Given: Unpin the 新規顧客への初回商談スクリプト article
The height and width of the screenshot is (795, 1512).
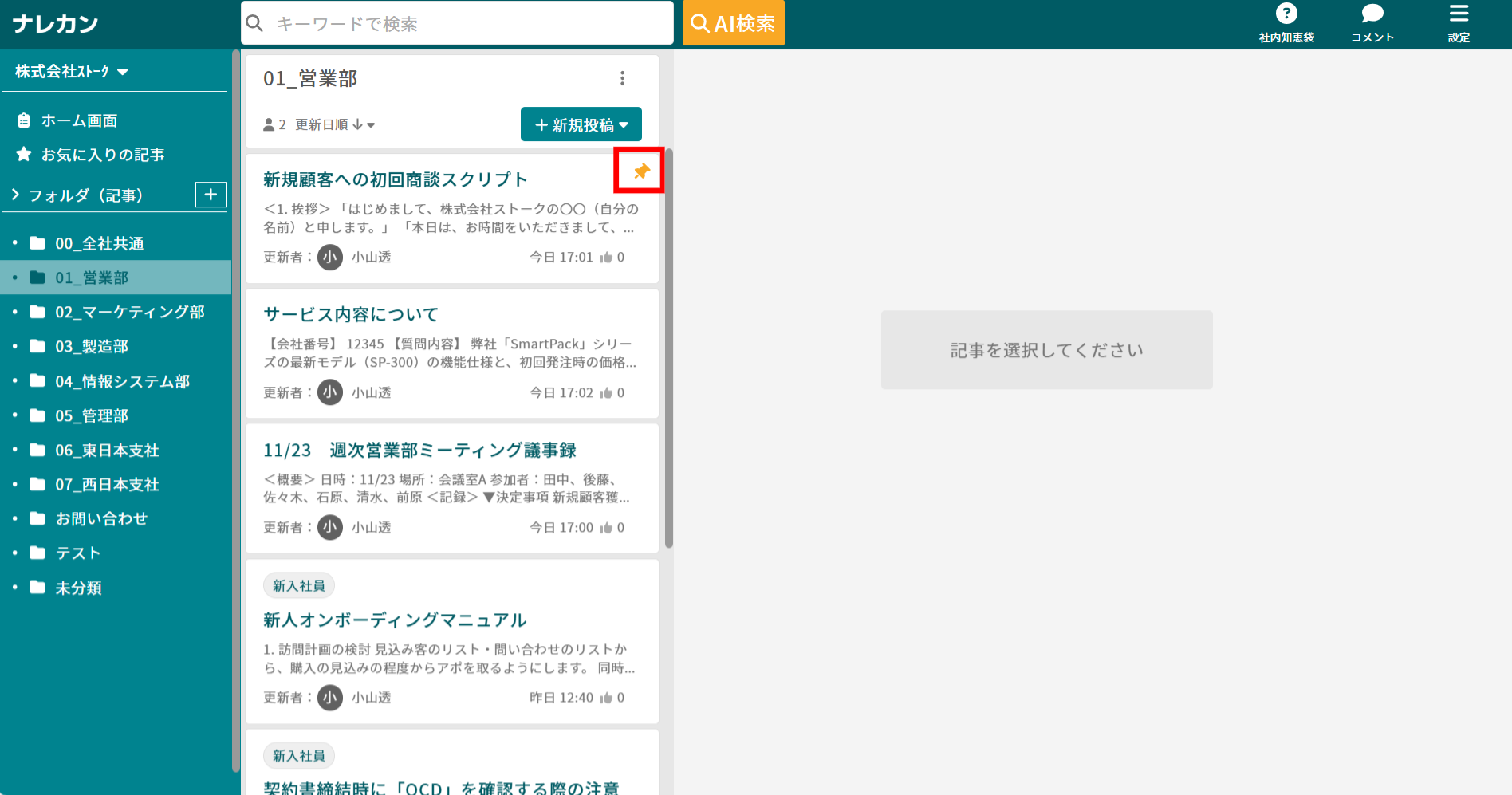Looking at the screenshot, I should pyautogui.click(x=639, y=169).
